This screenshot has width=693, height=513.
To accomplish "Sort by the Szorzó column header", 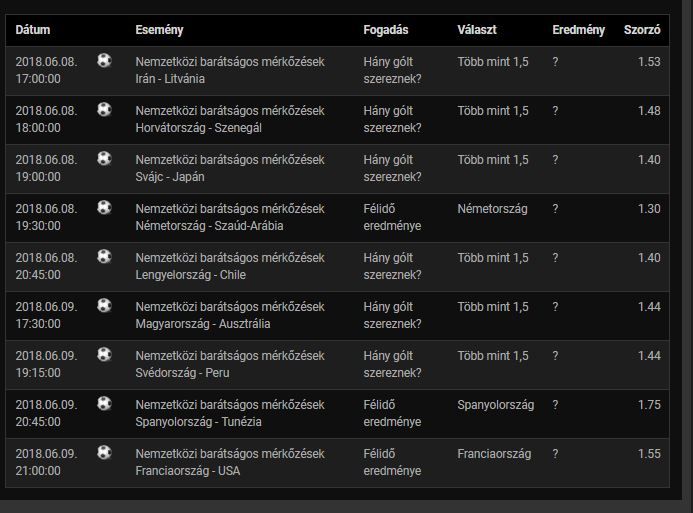I will (641, 30).
